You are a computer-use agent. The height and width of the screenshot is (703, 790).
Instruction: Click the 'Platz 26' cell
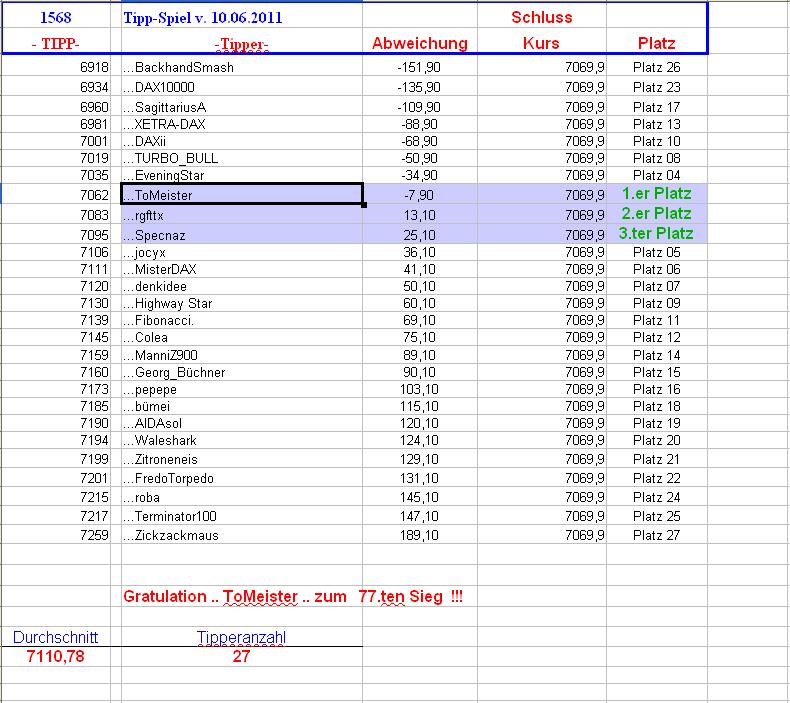click(656, 67)
